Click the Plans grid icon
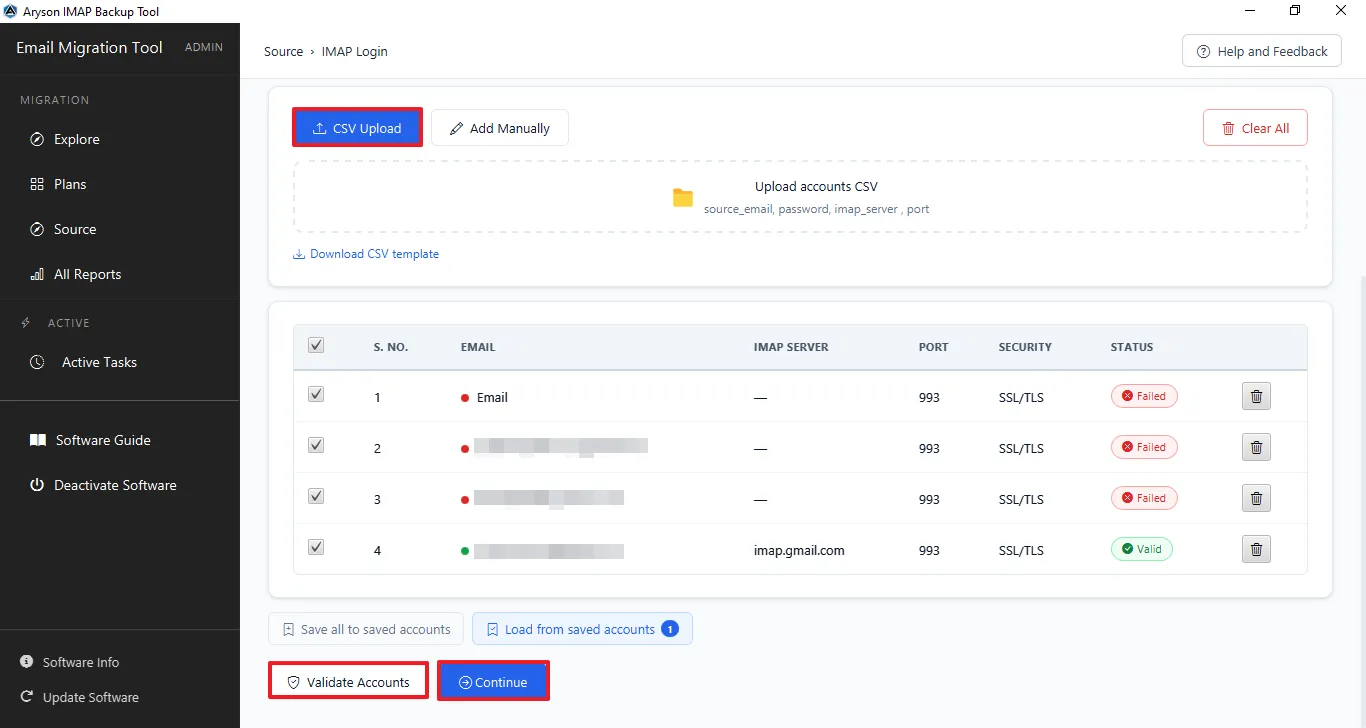The width and height of the screenshot is (1366, 728). [x=37, y=184]
